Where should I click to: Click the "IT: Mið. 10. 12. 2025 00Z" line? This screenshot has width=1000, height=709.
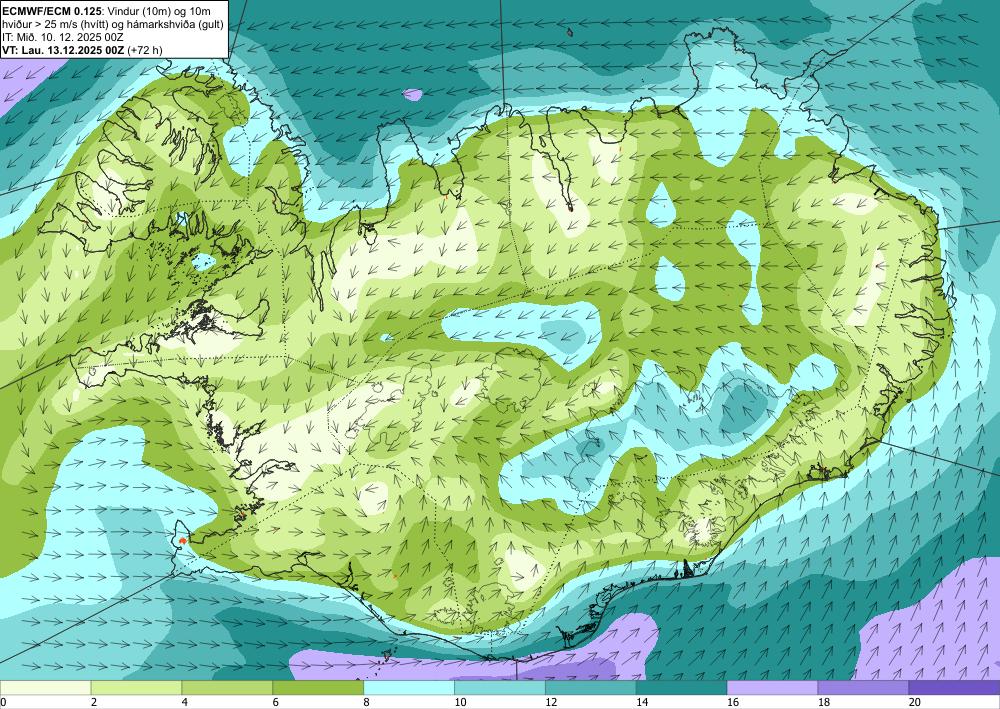point(62,37)
